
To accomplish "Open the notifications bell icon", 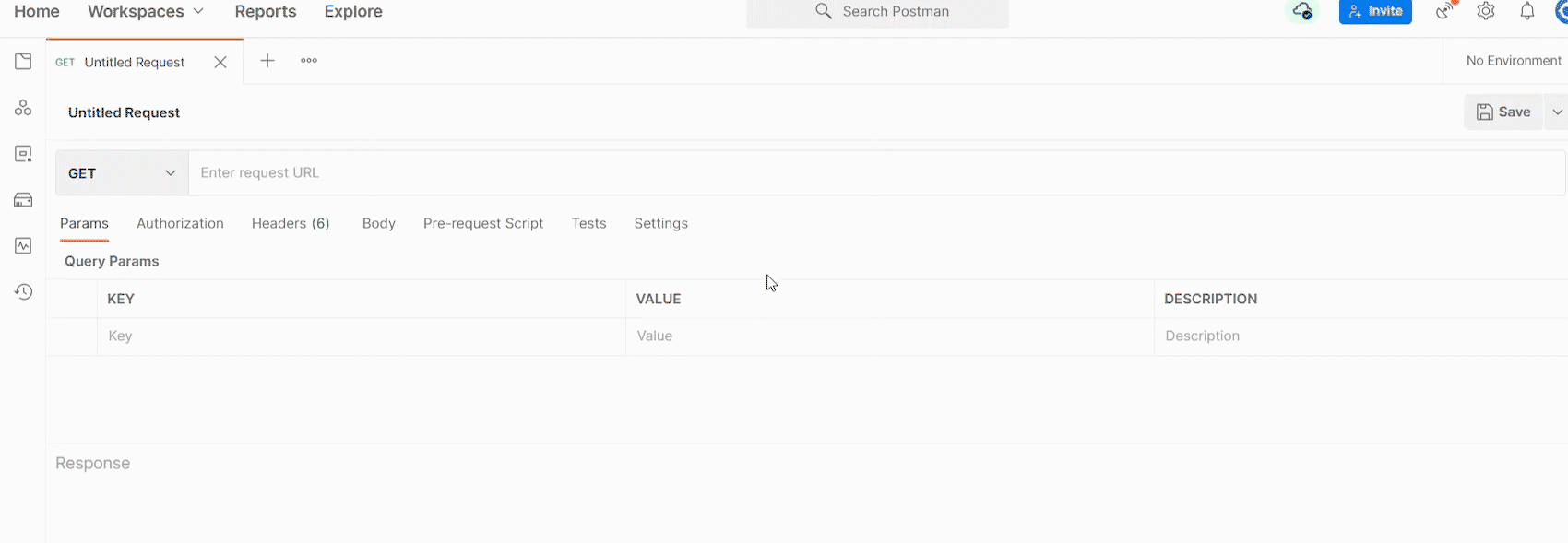I will point(1527,11).
